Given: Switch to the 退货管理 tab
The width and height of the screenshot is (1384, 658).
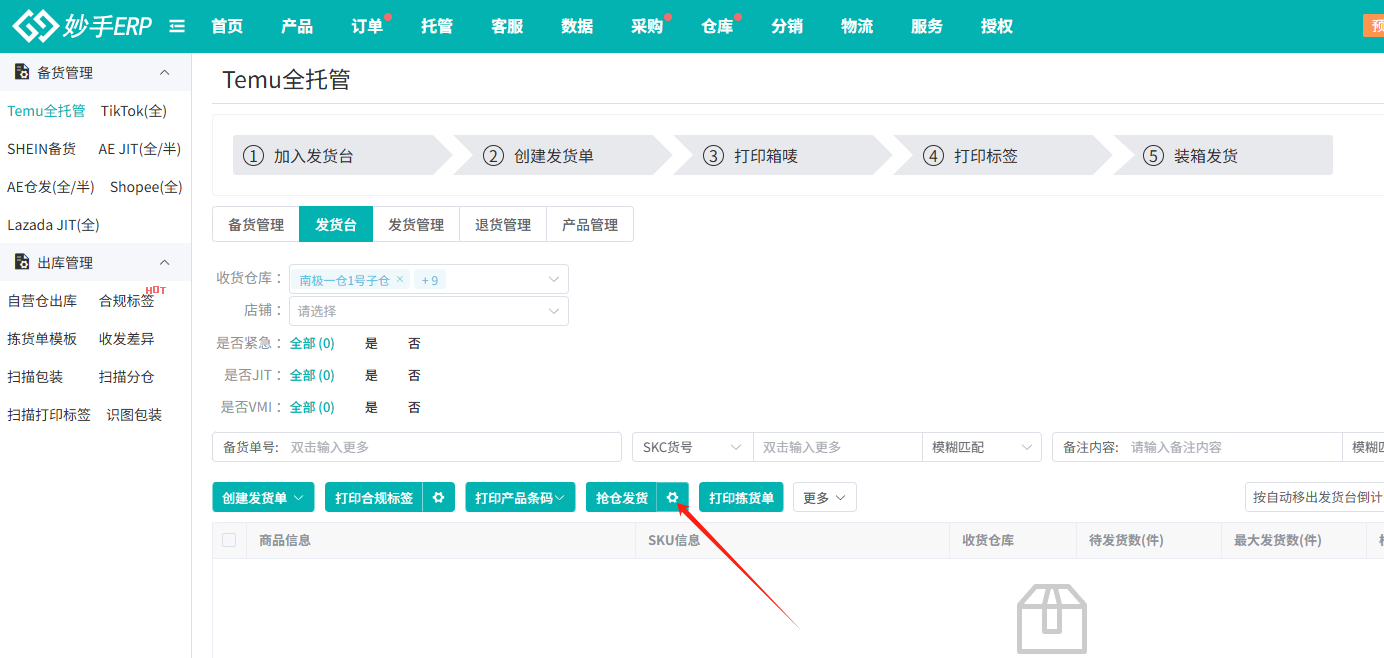Looking at the screenshot, I should pyautogui.click(x=503, y=225).
